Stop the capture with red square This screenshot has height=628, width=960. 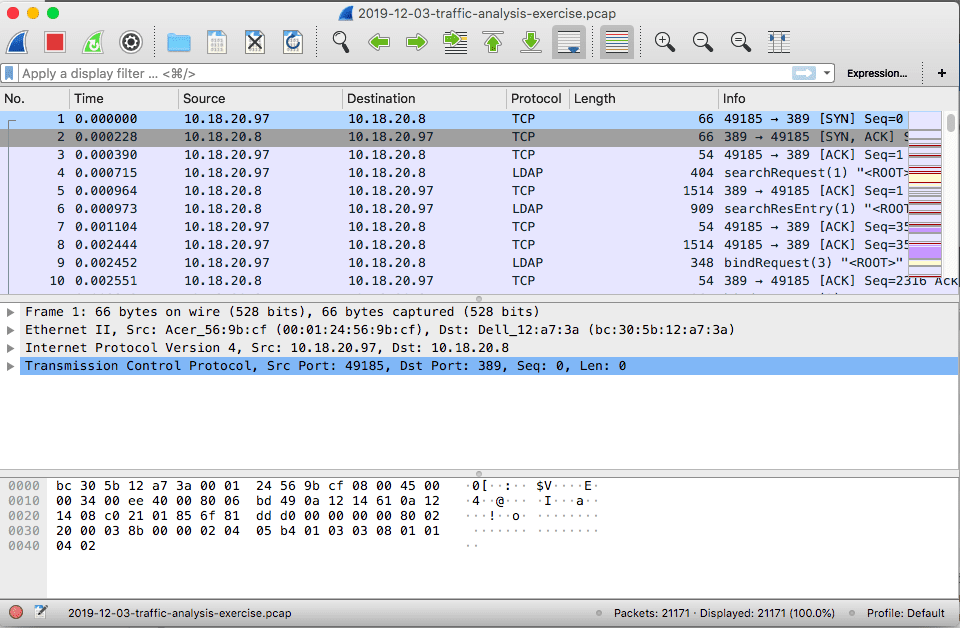(x=55, y=42)
